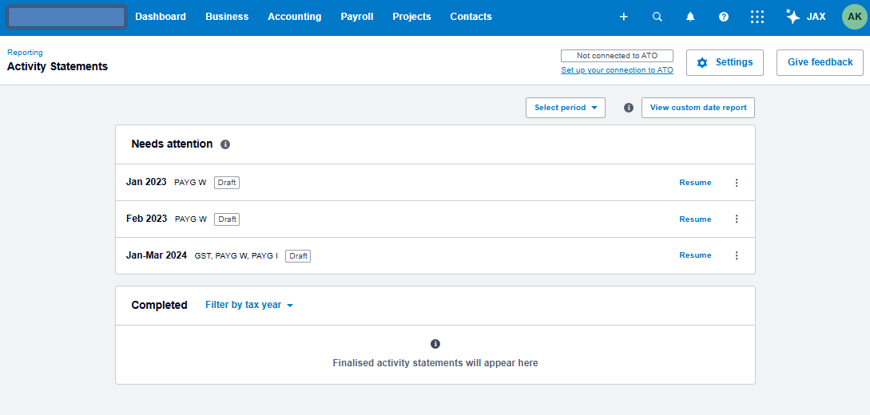This screenshot has width=870, height=415.
Task: Open the AK user avatar menu
Action: tap(854, 17)
